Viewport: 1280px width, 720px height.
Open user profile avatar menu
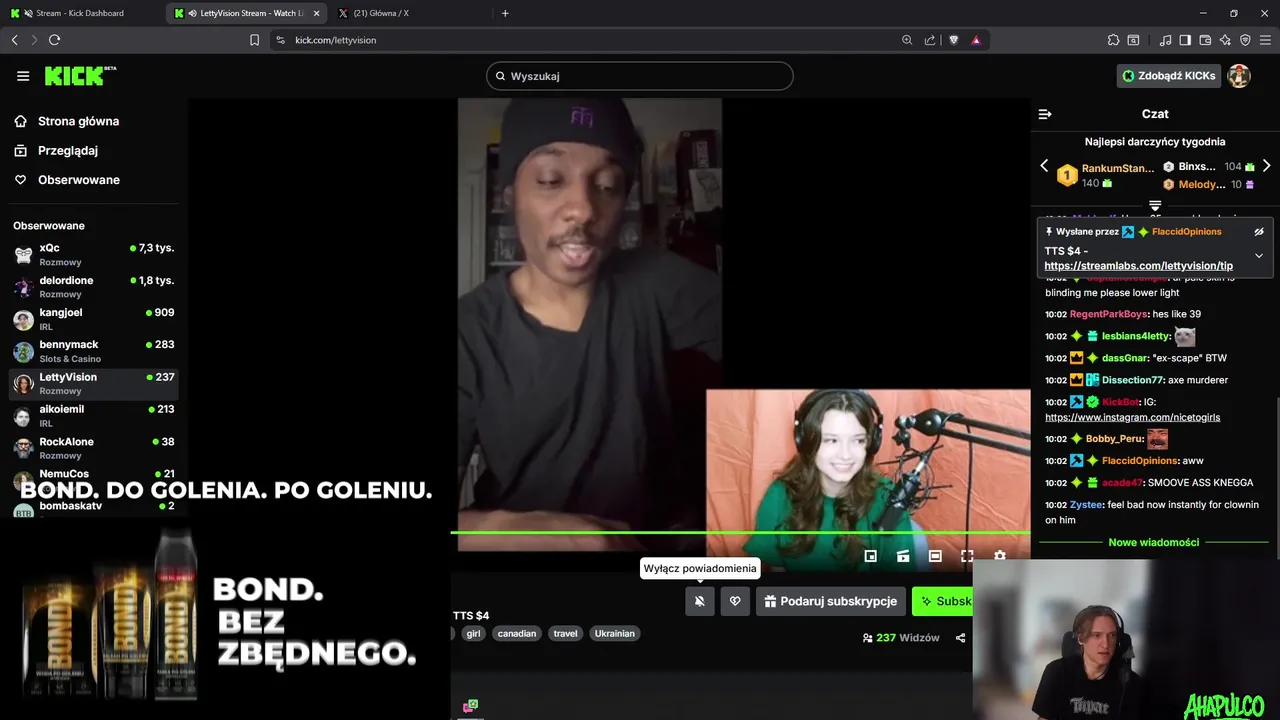pos(1239,76)
